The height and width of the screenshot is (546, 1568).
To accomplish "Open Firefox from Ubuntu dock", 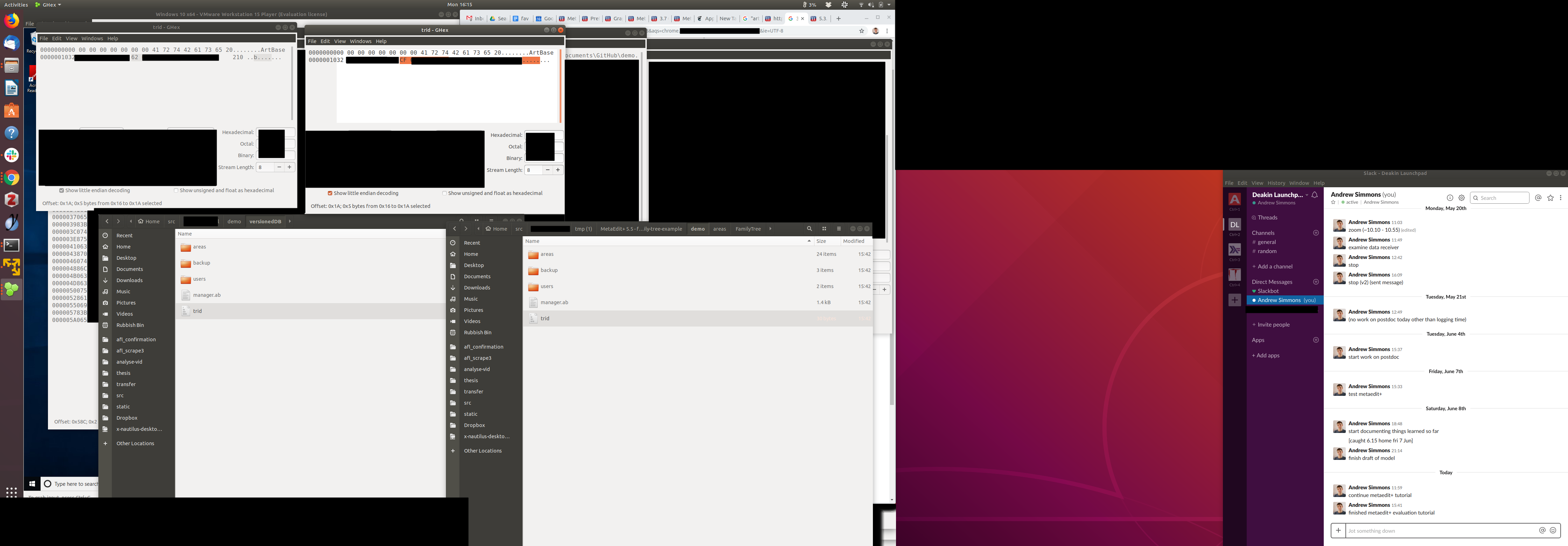I will tap(12, 21).
